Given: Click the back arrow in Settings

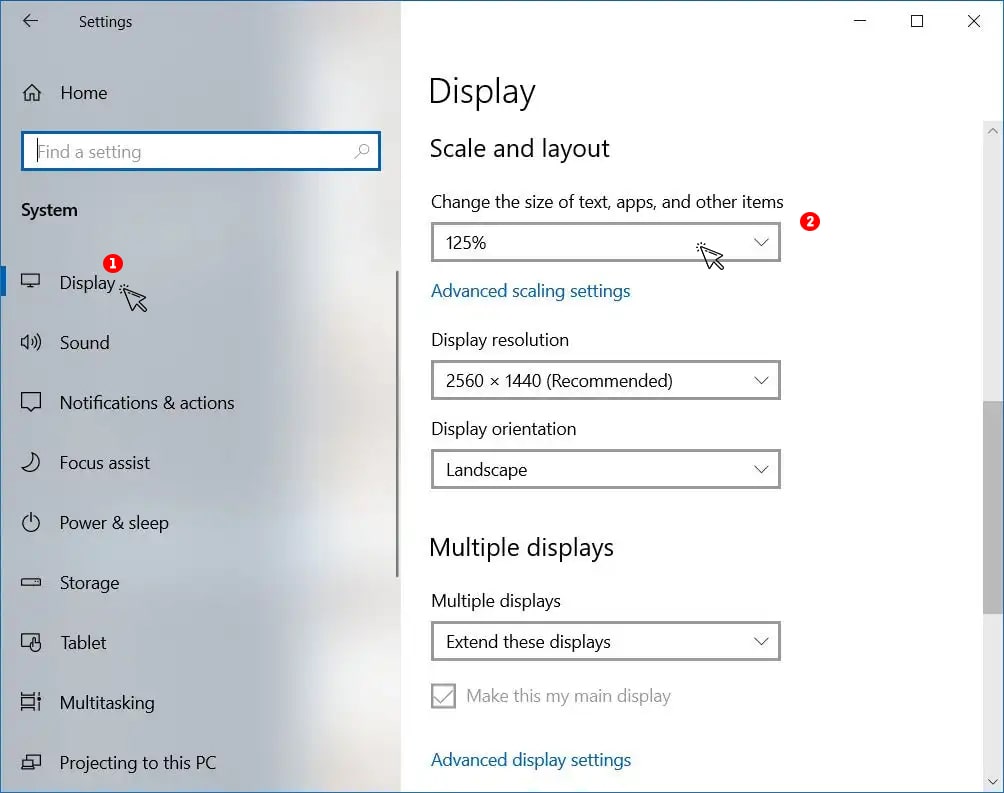Looking at the screenshot, I should 30,21.
